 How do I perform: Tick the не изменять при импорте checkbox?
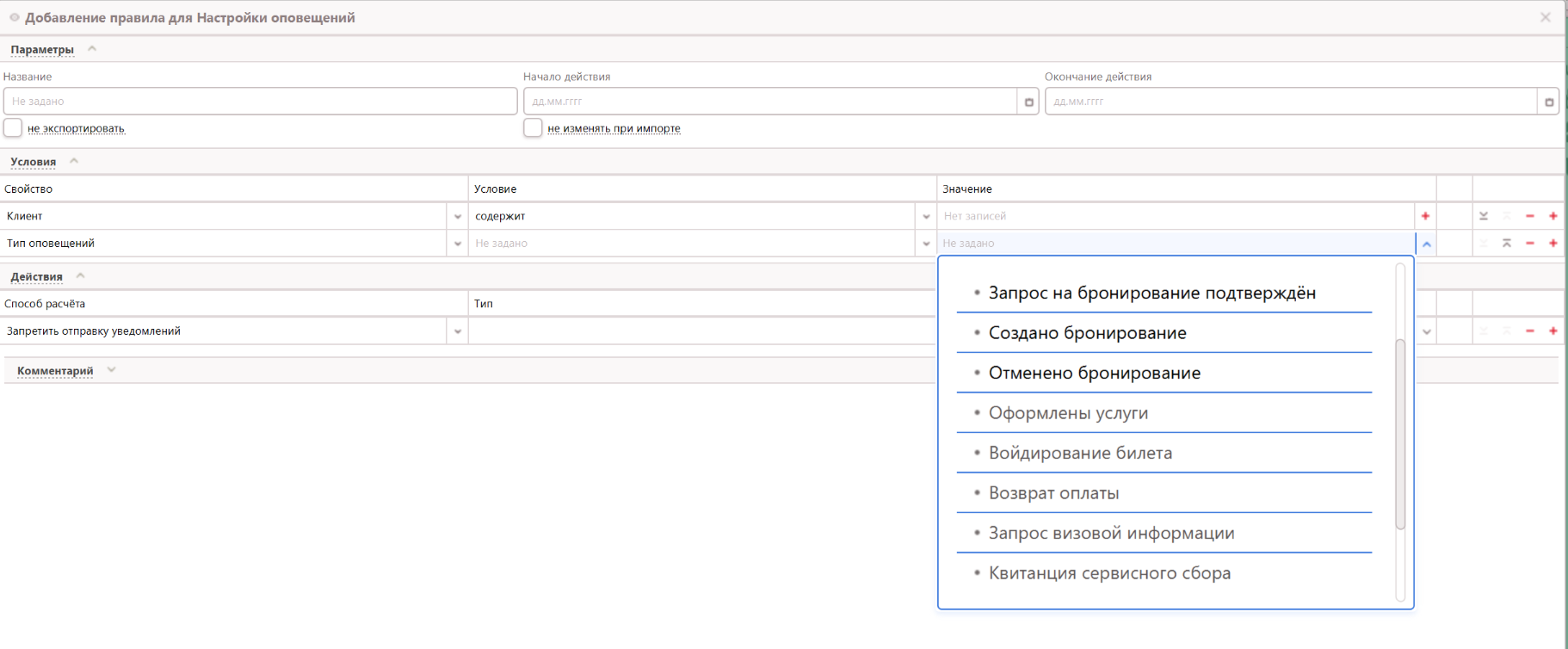pyautogui.click(x=533, y=128)
